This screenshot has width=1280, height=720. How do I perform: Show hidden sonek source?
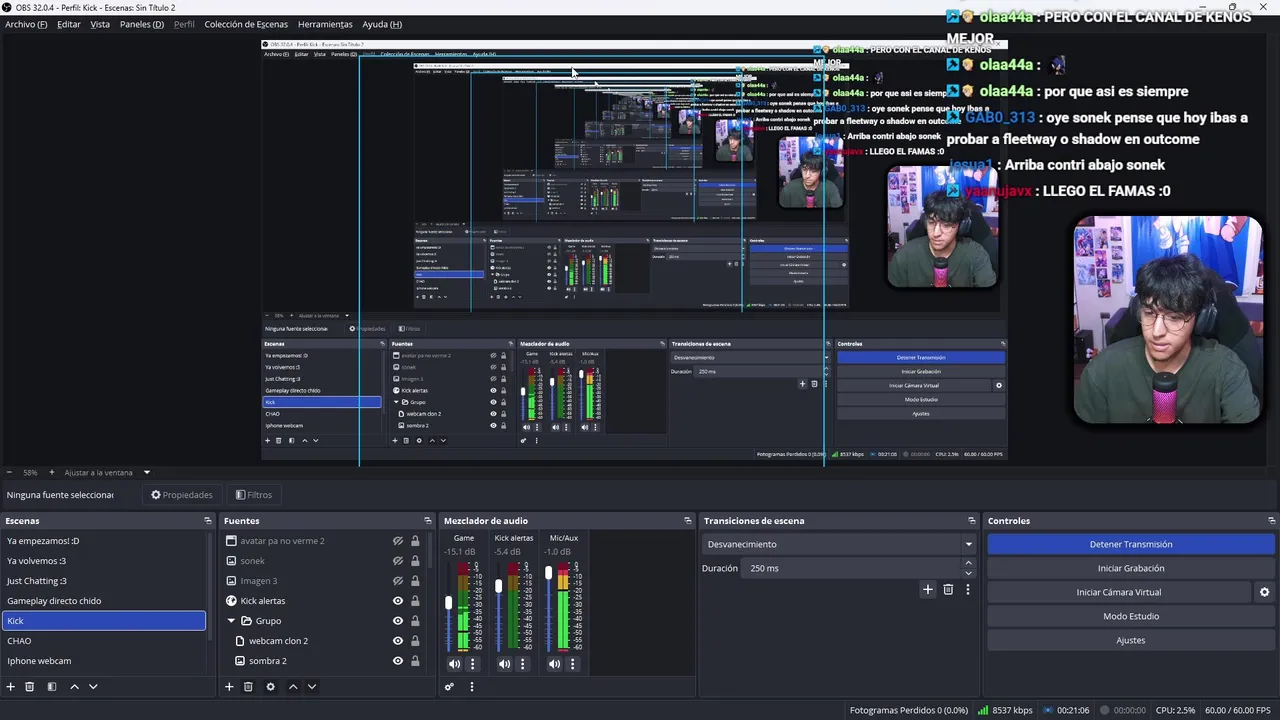[x=398, y=561]
